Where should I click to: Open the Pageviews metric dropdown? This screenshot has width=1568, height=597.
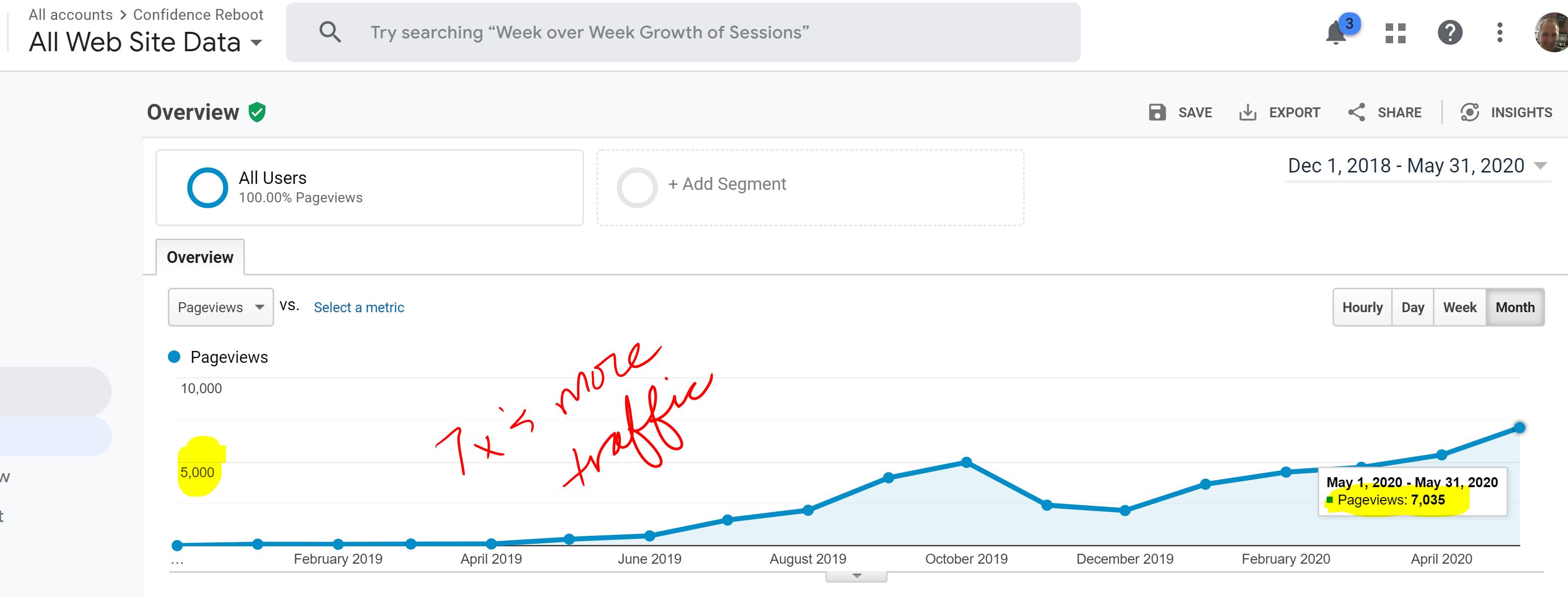pos(221,307)
